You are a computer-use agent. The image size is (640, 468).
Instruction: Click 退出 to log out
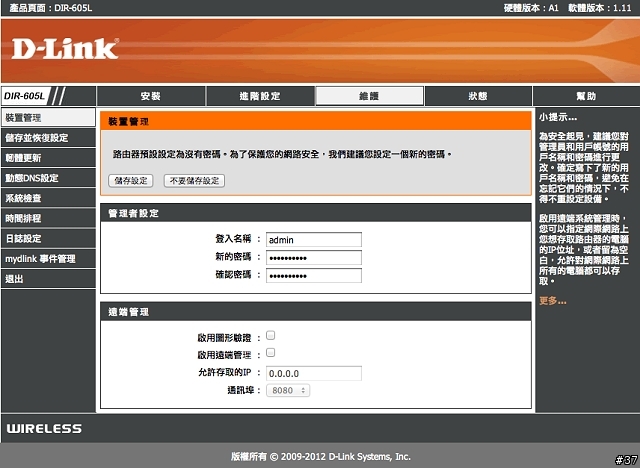coord(48,279)
